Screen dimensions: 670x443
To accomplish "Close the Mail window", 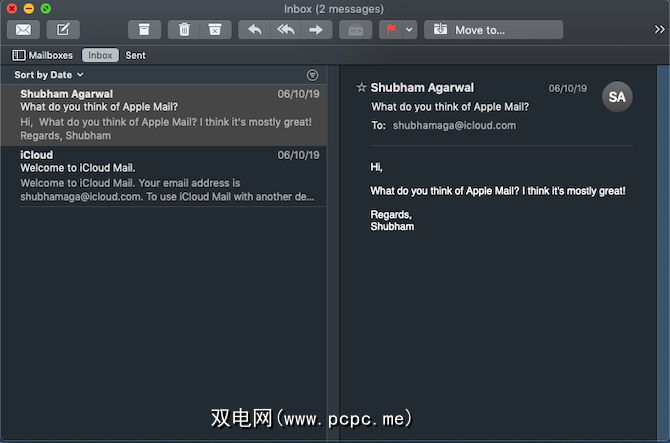I will point(12,8).
